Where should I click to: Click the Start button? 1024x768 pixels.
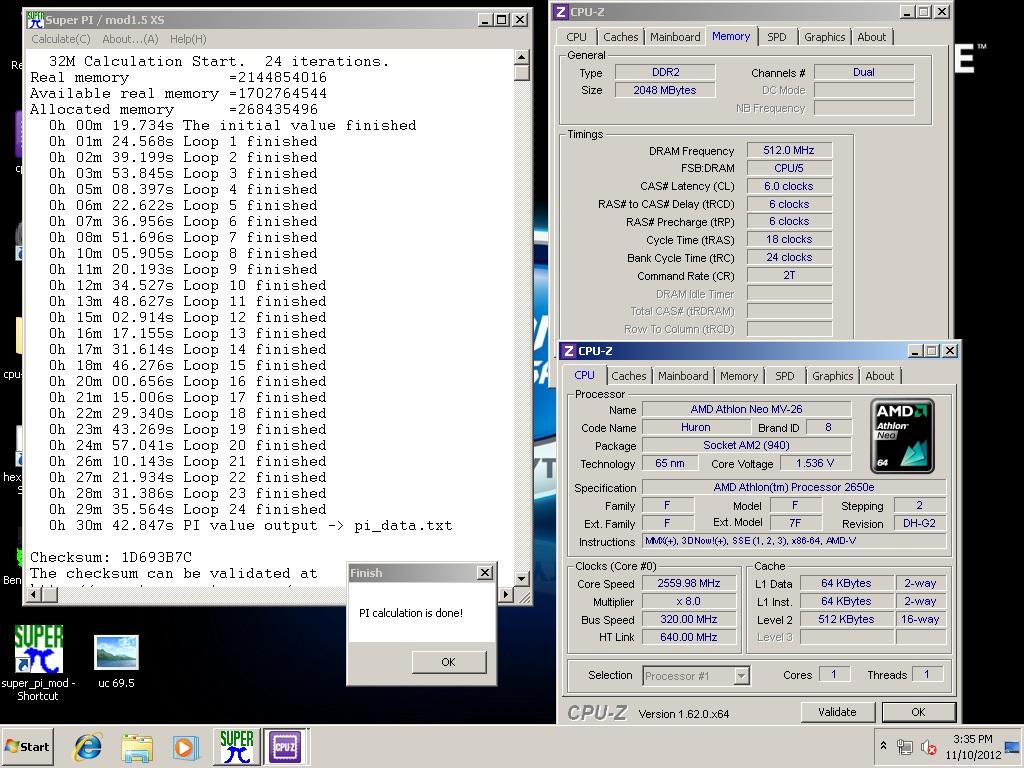[x=27, y=746]
